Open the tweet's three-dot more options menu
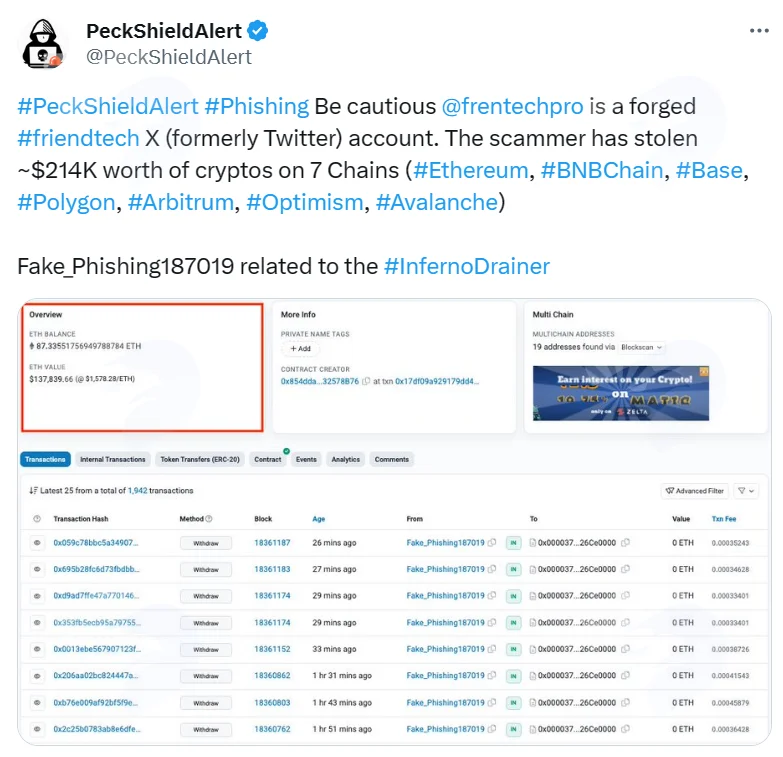Screen dimensions: 783x757 click(759, 31)
